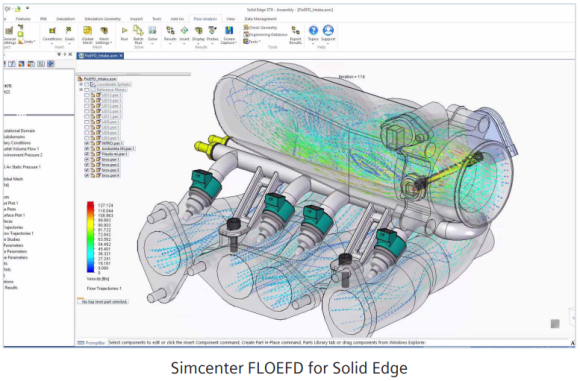Viewport: 580px width, 381px height.
Task: Select the Flow Analysis tab
Action: pos(205,19)
